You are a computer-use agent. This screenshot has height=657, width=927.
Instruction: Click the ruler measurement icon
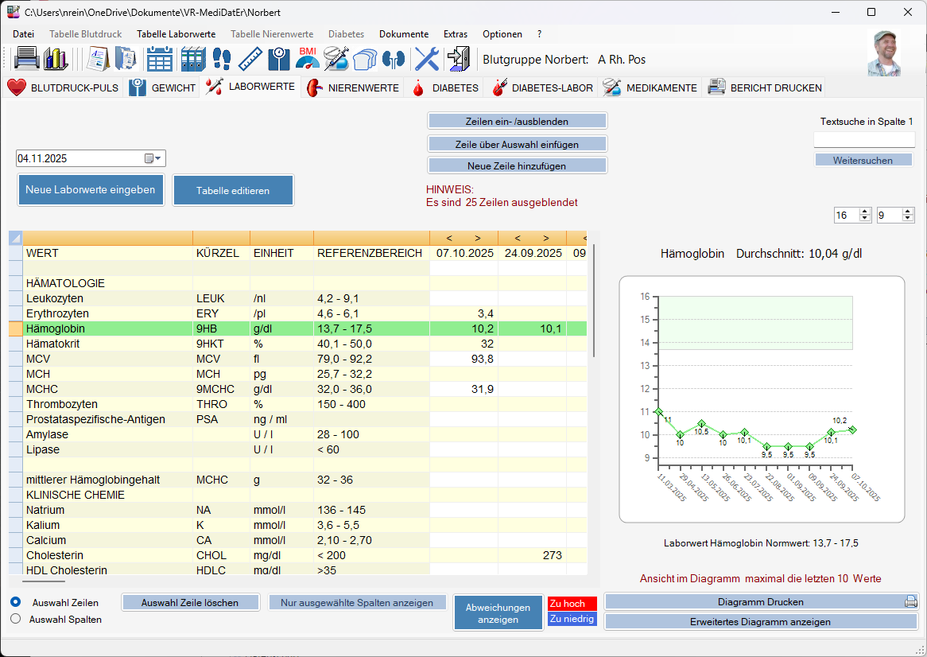tap(249, 58)
